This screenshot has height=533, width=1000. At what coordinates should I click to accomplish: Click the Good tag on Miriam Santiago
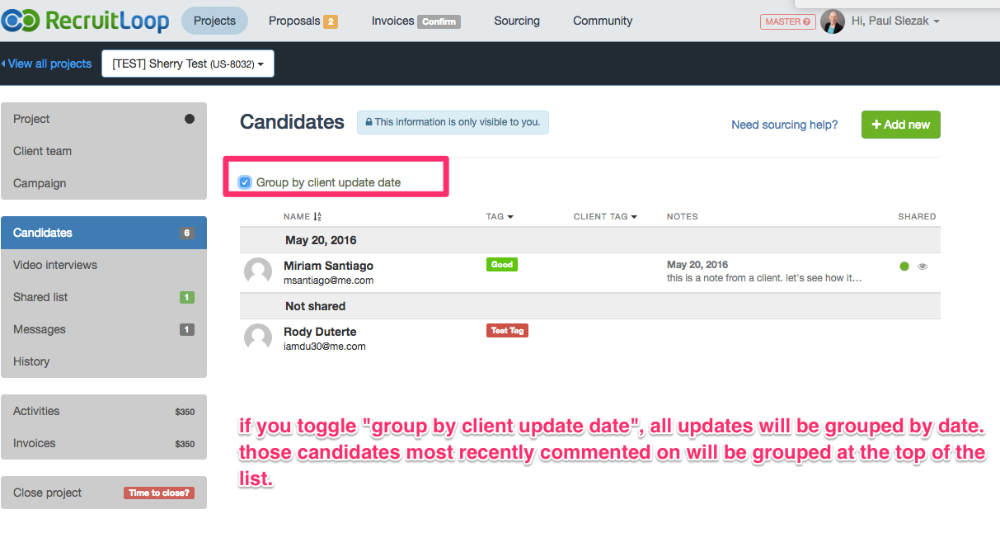coord(502,265)
